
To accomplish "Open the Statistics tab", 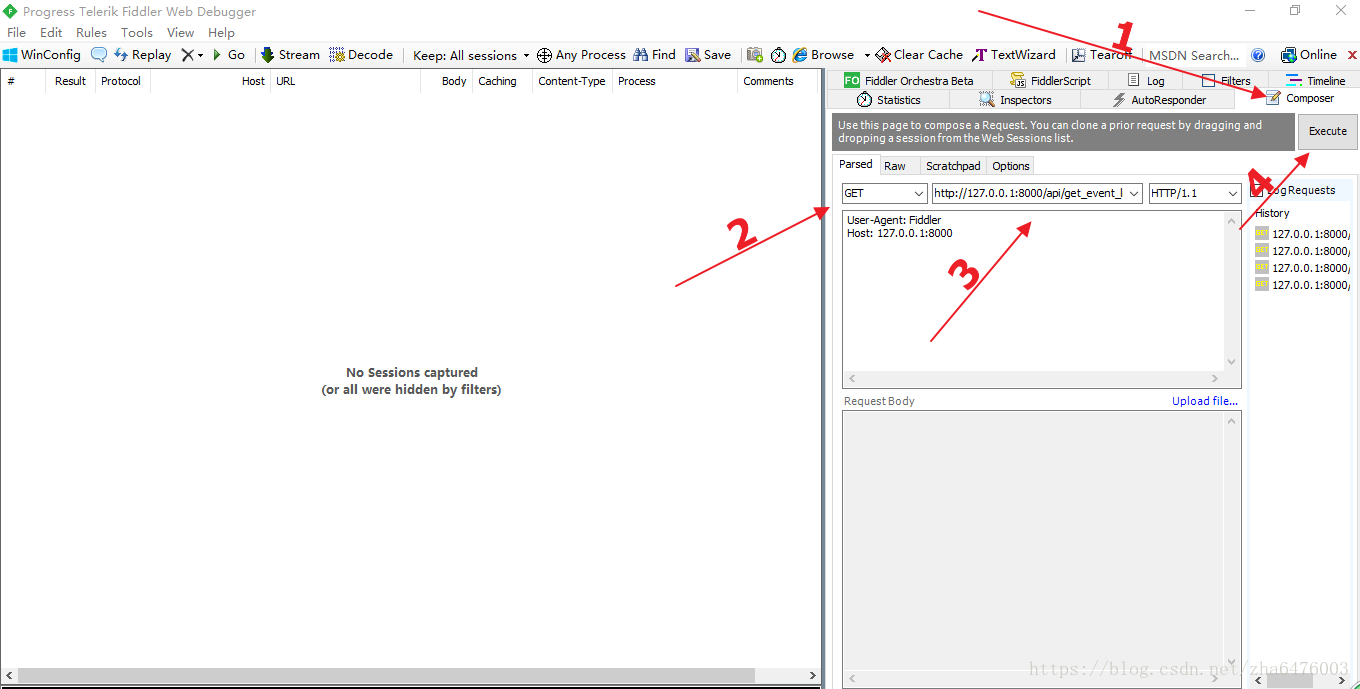I will [888, 100].
